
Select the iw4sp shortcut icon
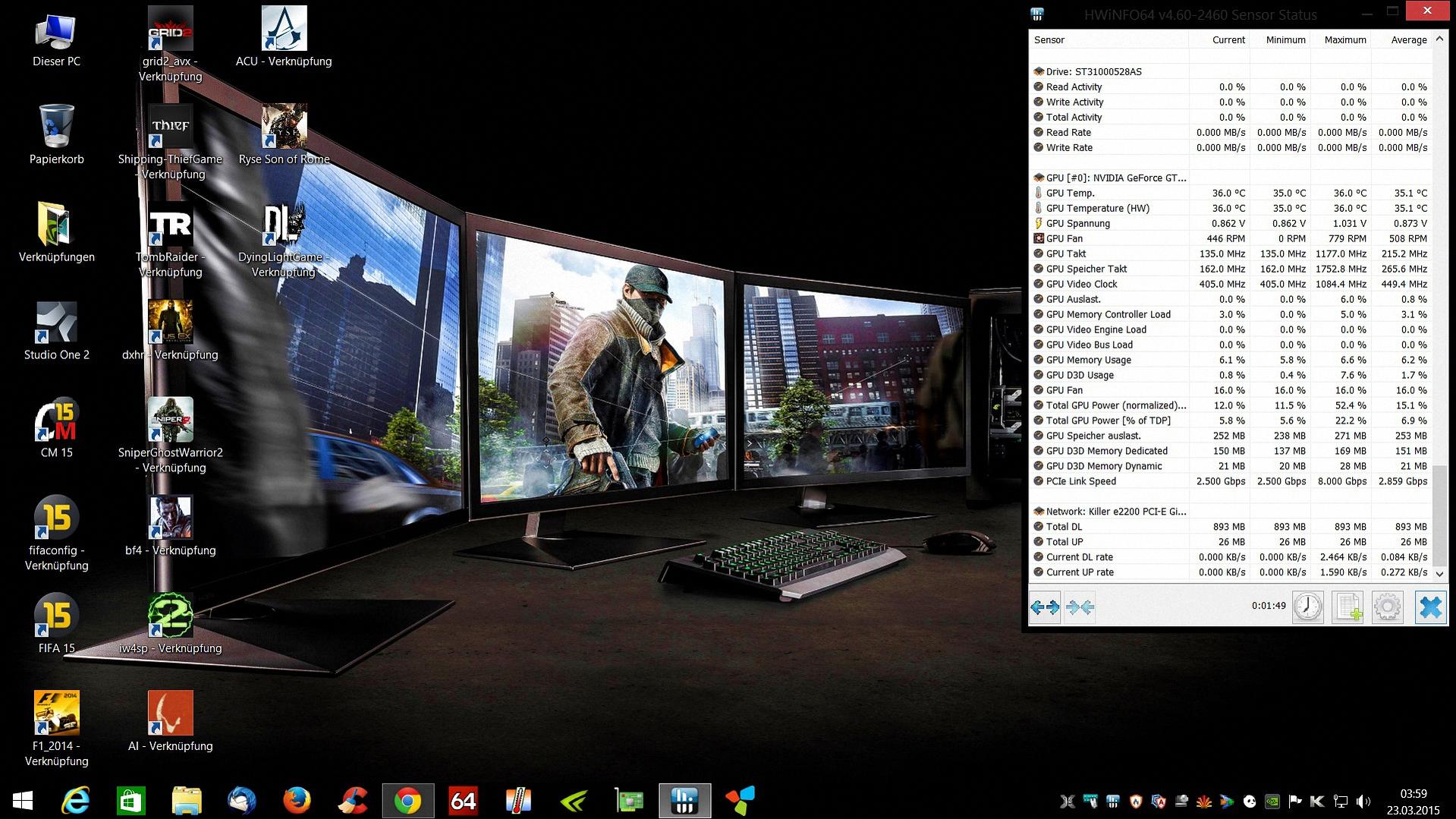(x=170, y=616)
